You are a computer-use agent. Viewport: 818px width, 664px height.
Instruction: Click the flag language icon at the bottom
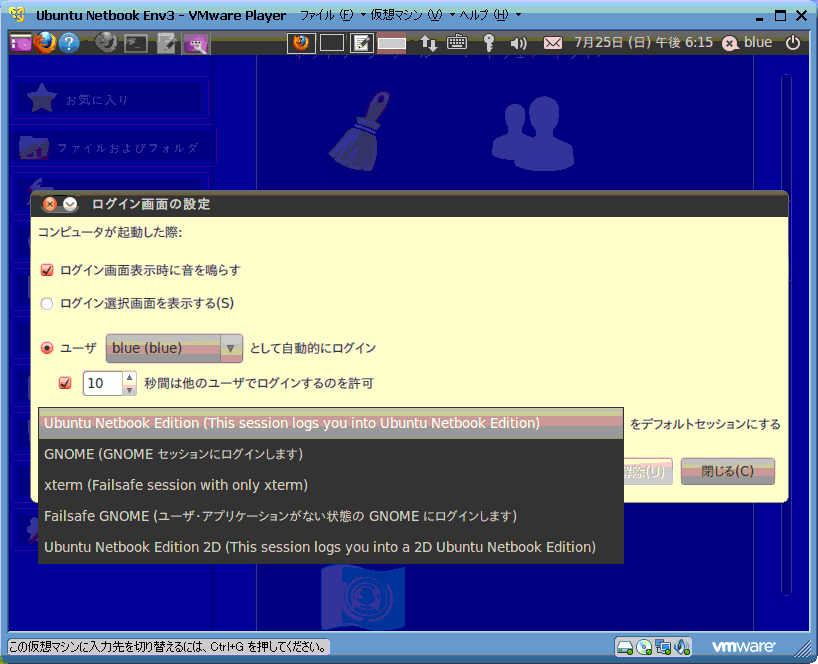coord(363,597)
